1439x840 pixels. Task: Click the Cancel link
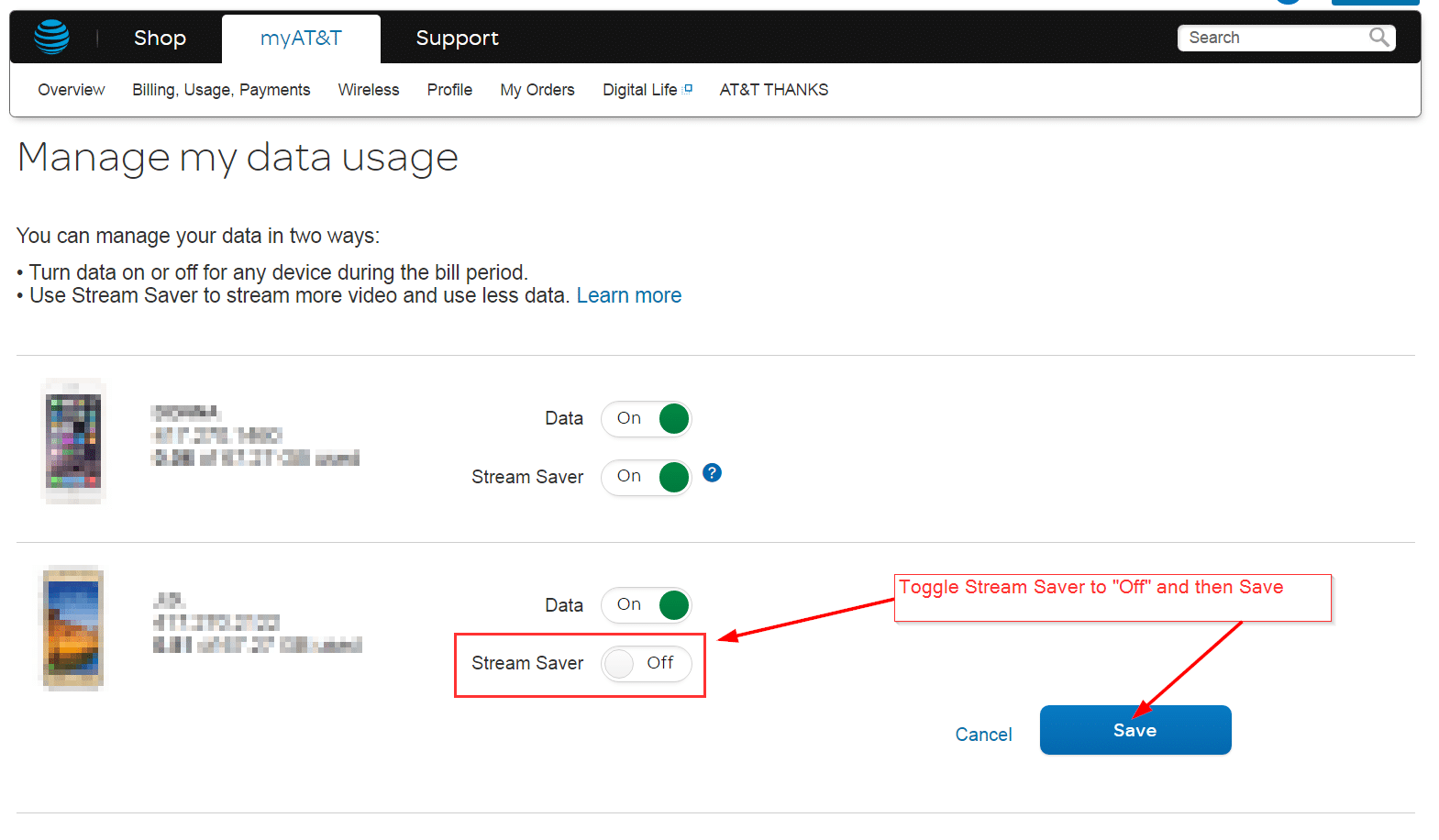pos(983,735)
